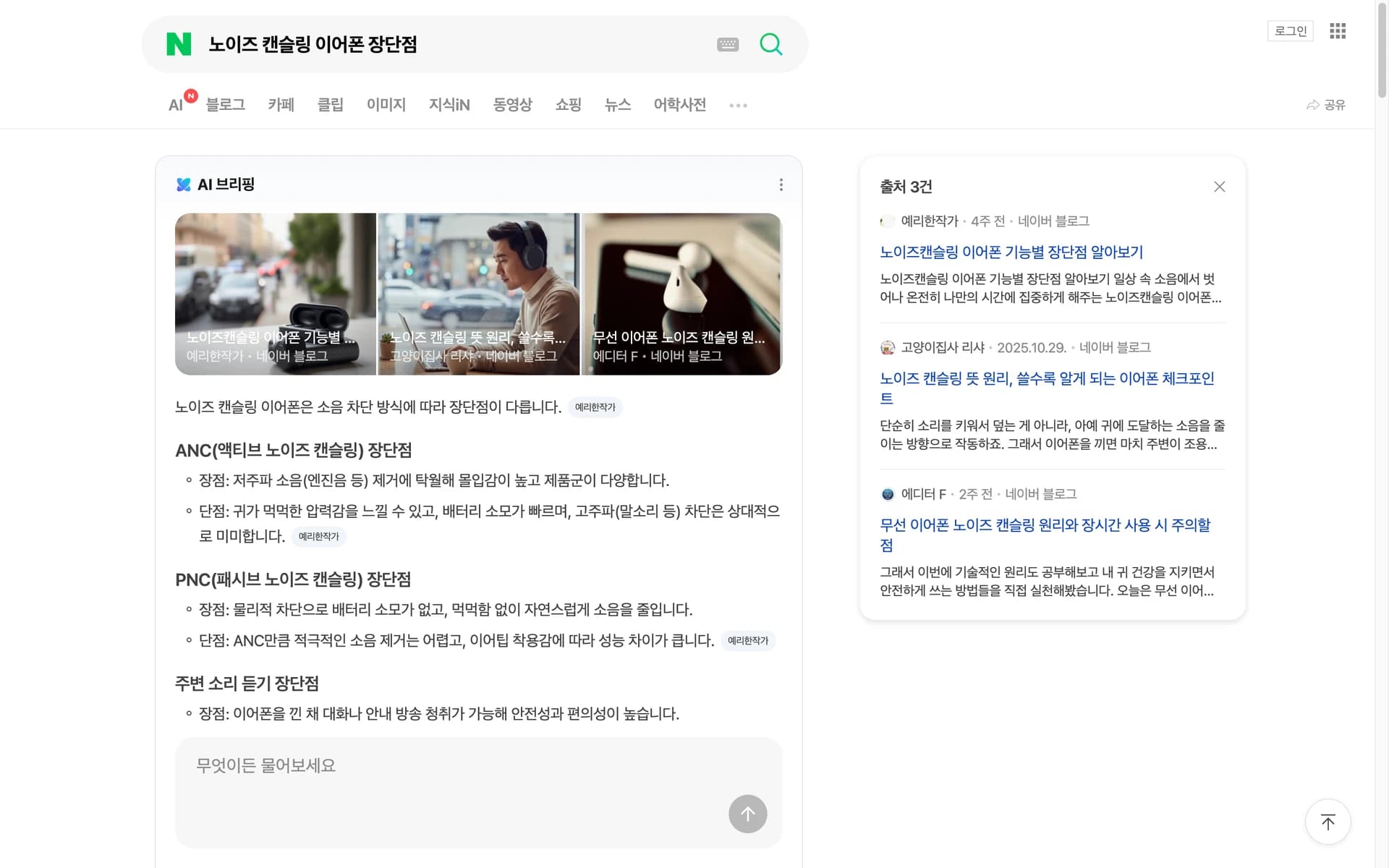Click author name 에디터 F in sources
The height and width of the screenshot is (868, 1389).
pyautogui.click(x=924, y=494)
